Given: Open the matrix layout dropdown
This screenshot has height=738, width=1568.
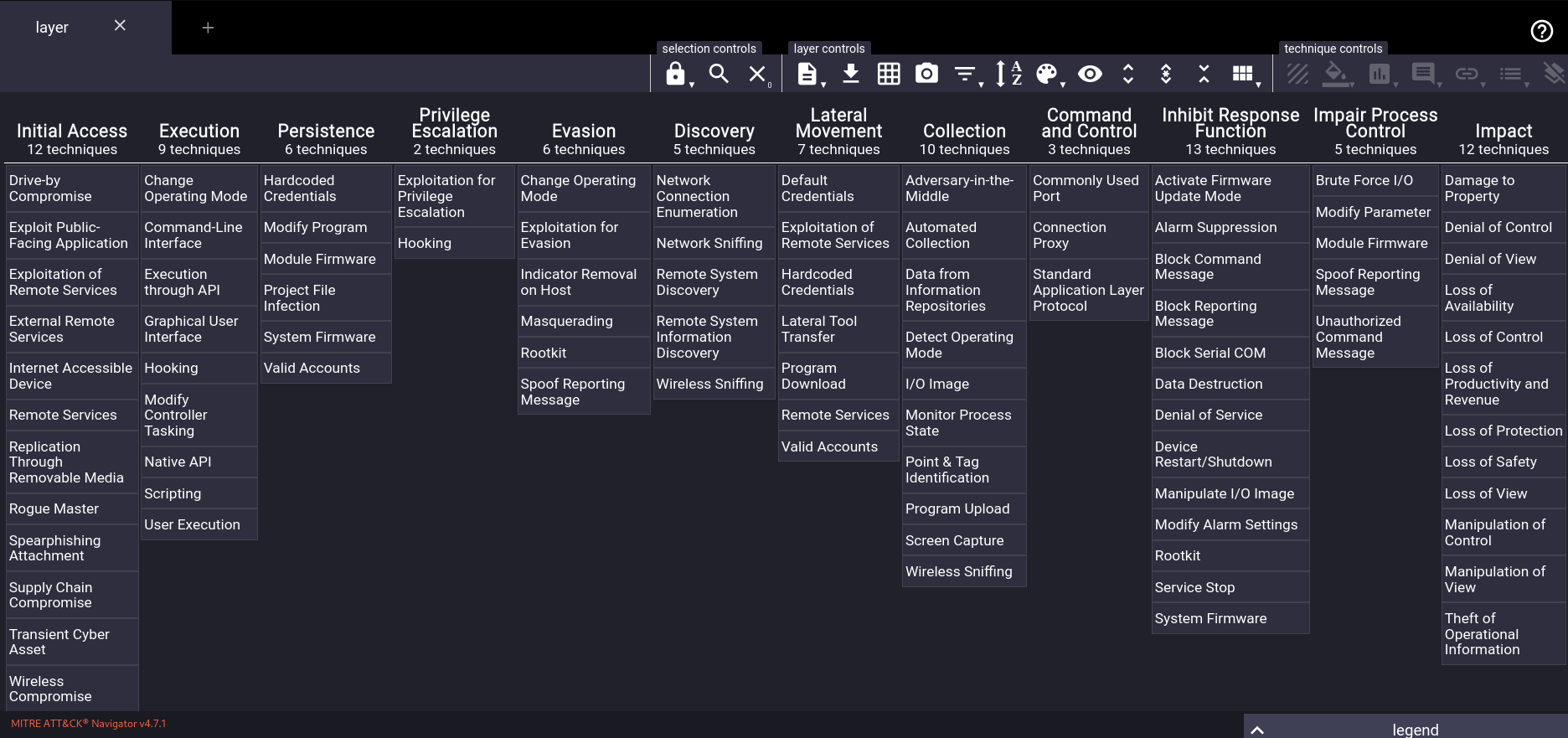Looking at the screenshot, I should pos(1243,74).
